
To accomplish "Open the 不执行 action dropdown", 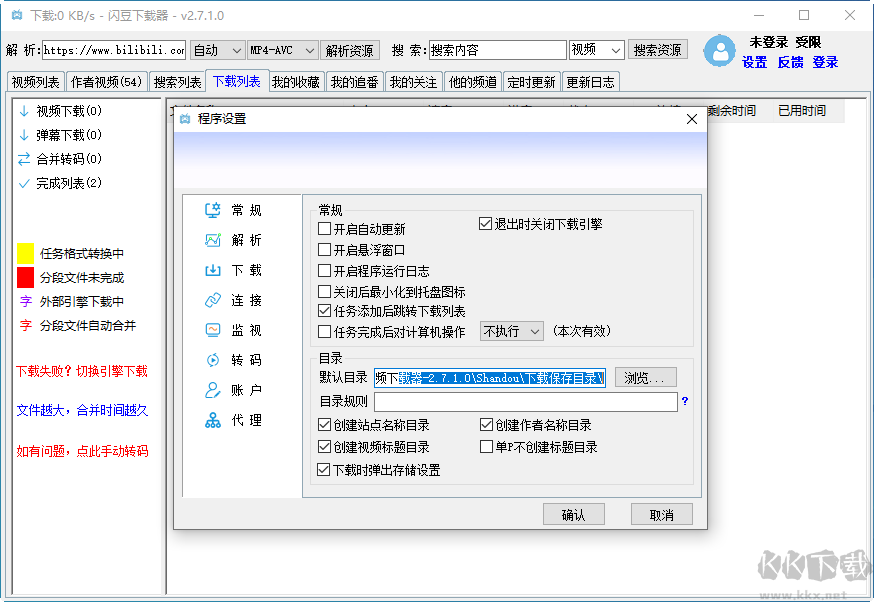I will tap(512, 332).
